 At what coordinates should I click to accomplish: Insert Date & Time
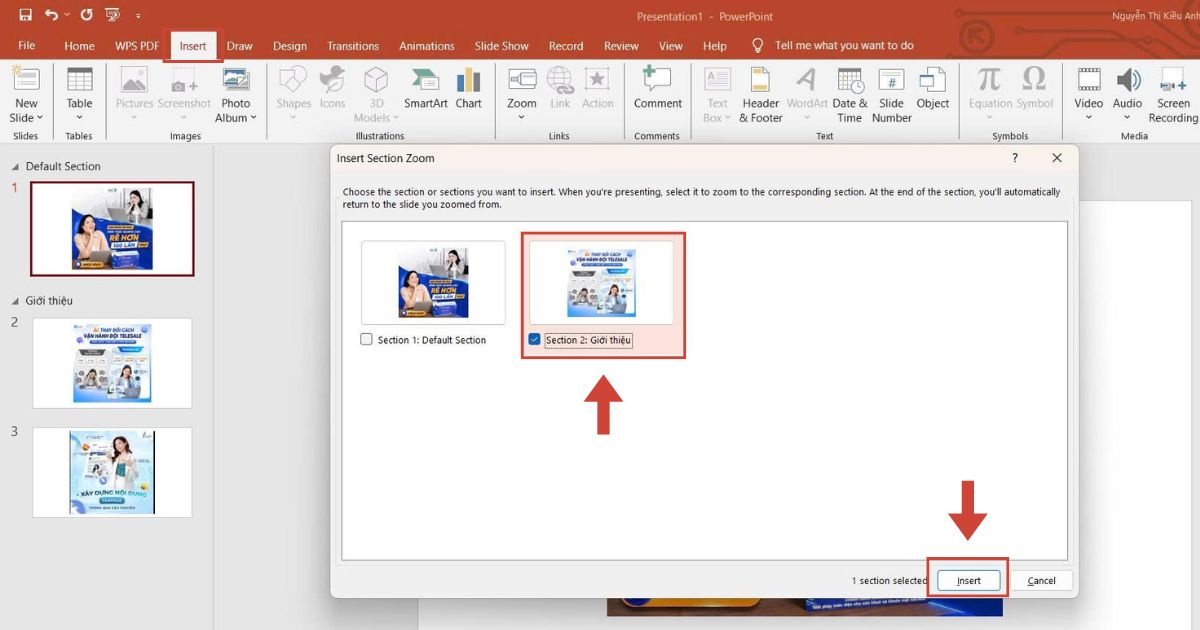[850, 95]
